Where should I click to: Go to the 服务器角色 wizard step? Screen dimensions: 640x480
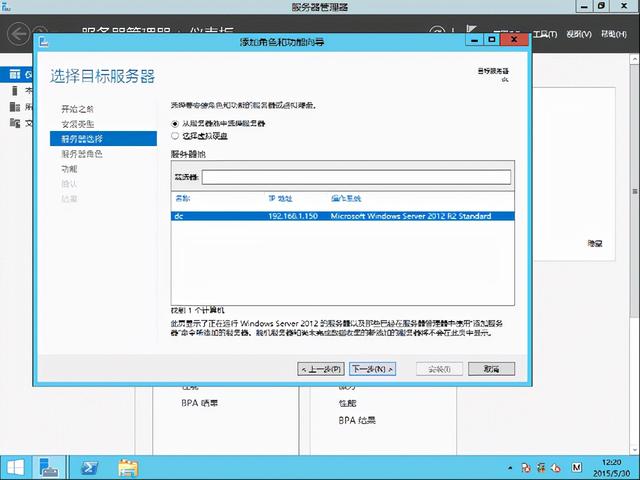click(x=82, y=154)
